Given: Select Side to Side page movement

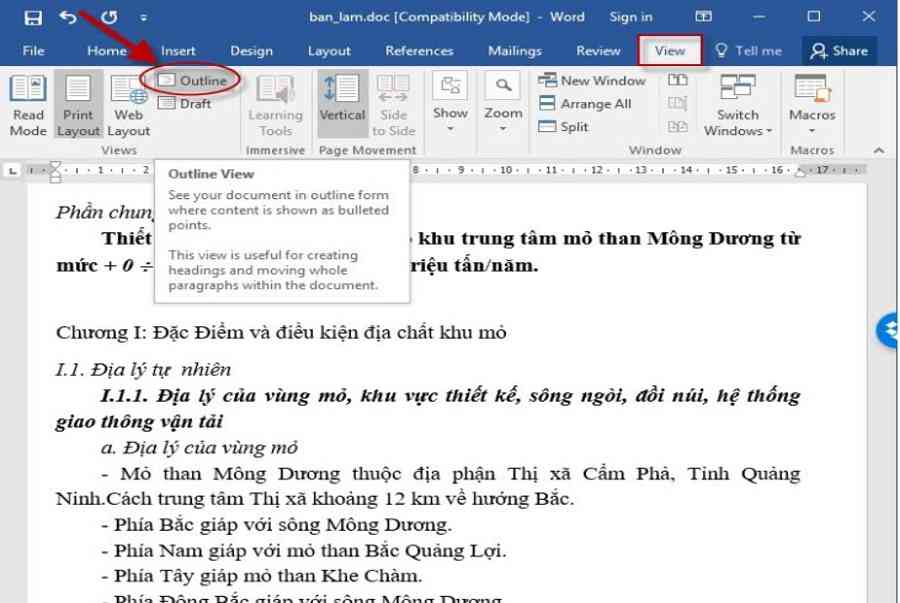Looking at the screenshot, I should coord(393,106).
